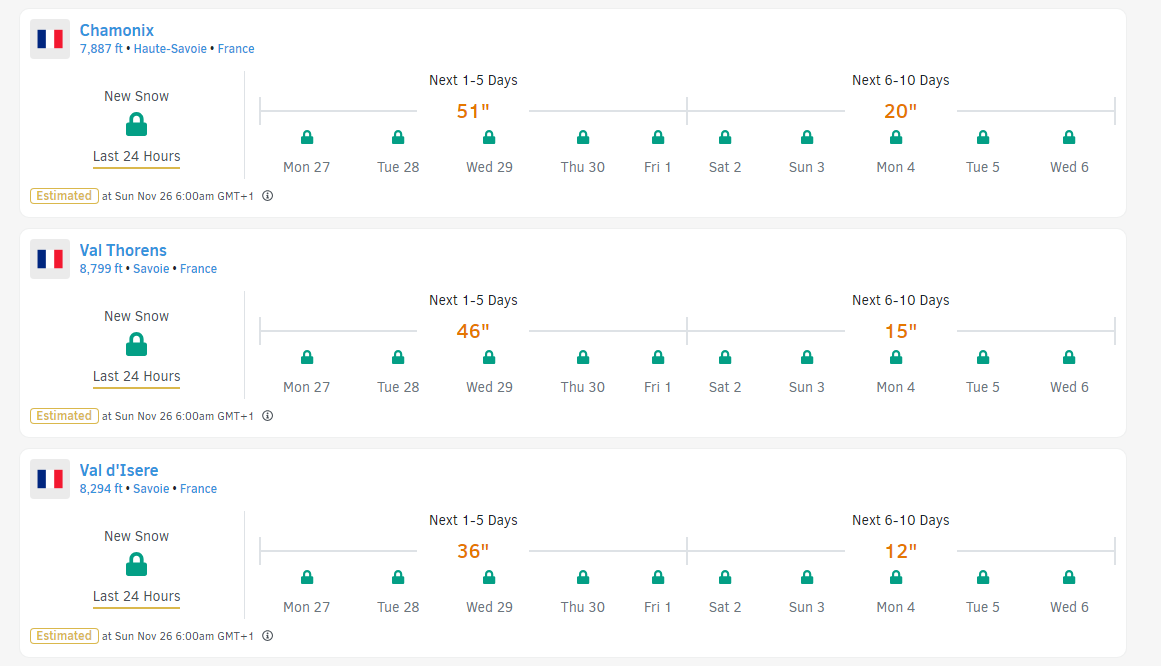This screenshot has width=1161, height=666.
Task: Click lock icon above Wed 6 for Chamonix
Action: (1069, 137)
